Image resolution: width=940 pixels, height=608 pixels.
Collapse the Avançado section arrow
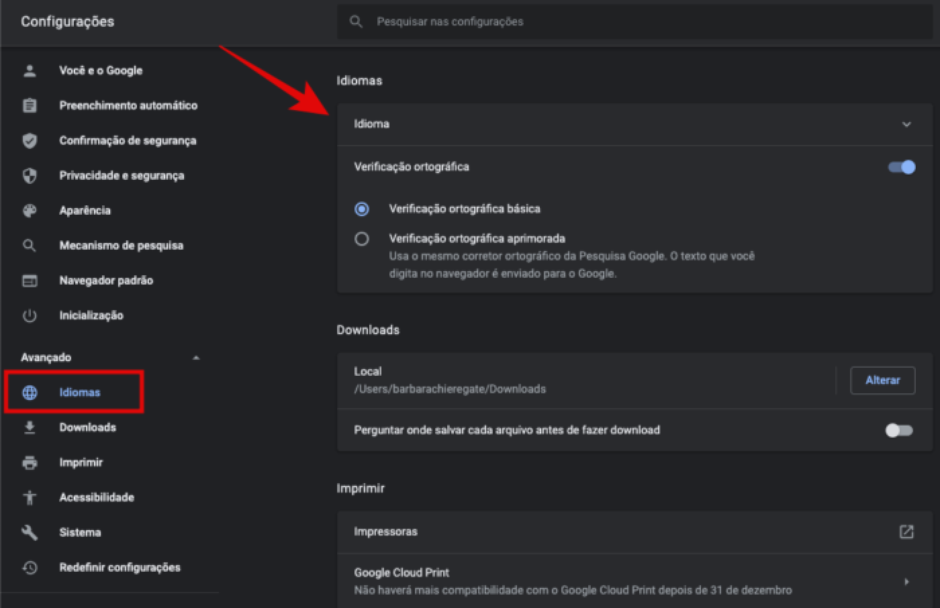[196, 358]
